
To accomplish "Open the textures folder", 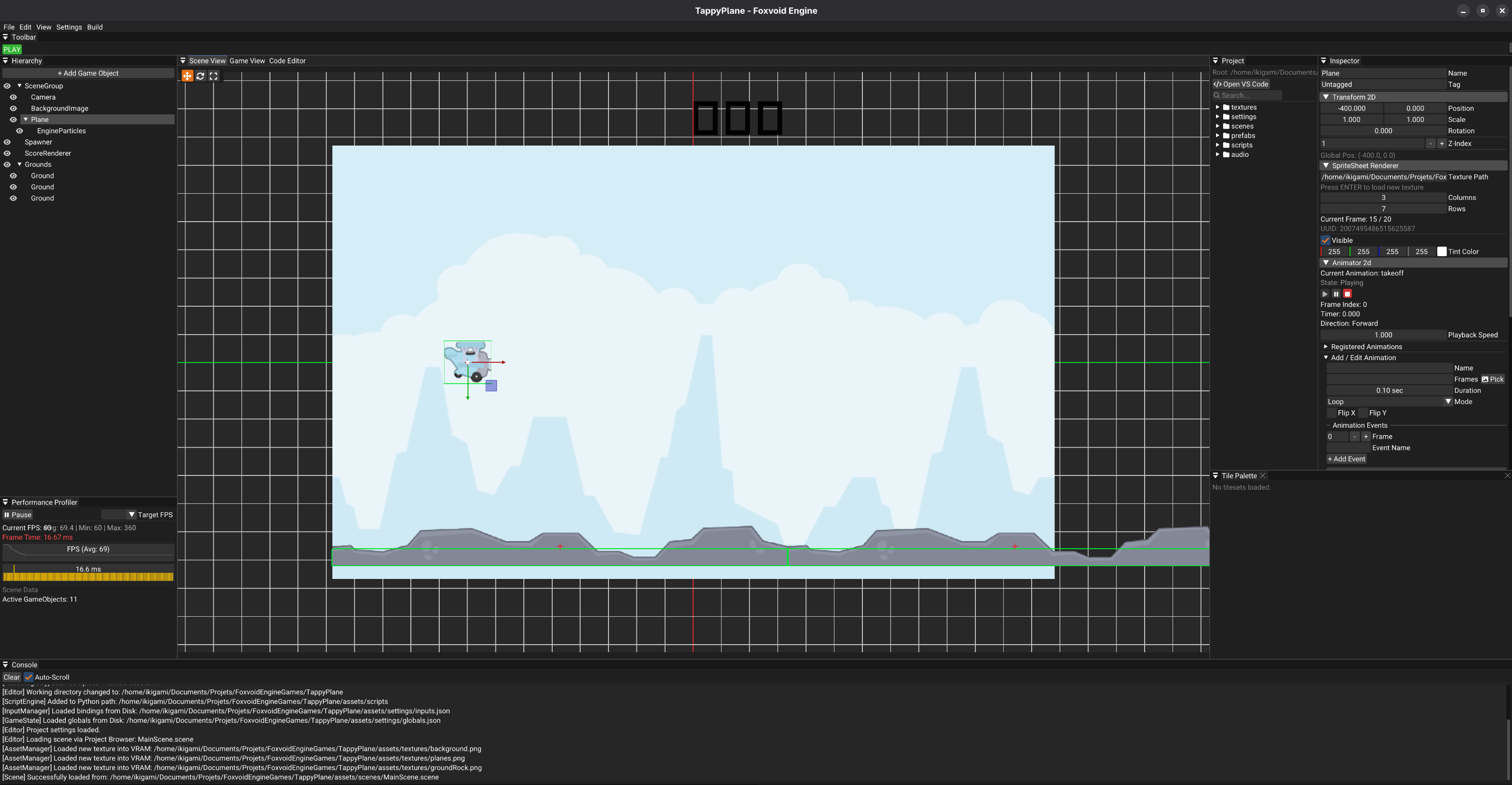I will (x=1243, y=107).
